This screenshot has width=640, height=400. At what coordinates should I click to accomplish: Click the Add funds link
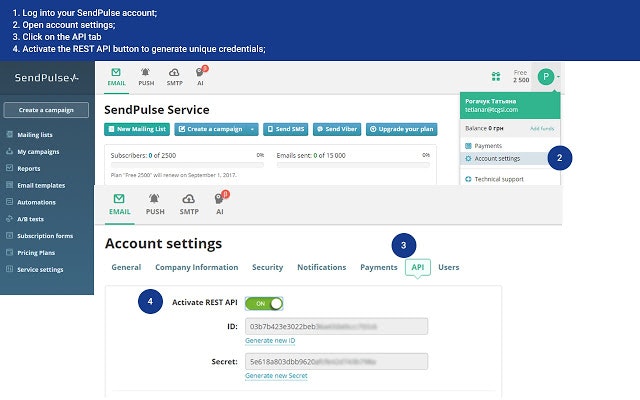pyautogui.click(x=542, y=129)
